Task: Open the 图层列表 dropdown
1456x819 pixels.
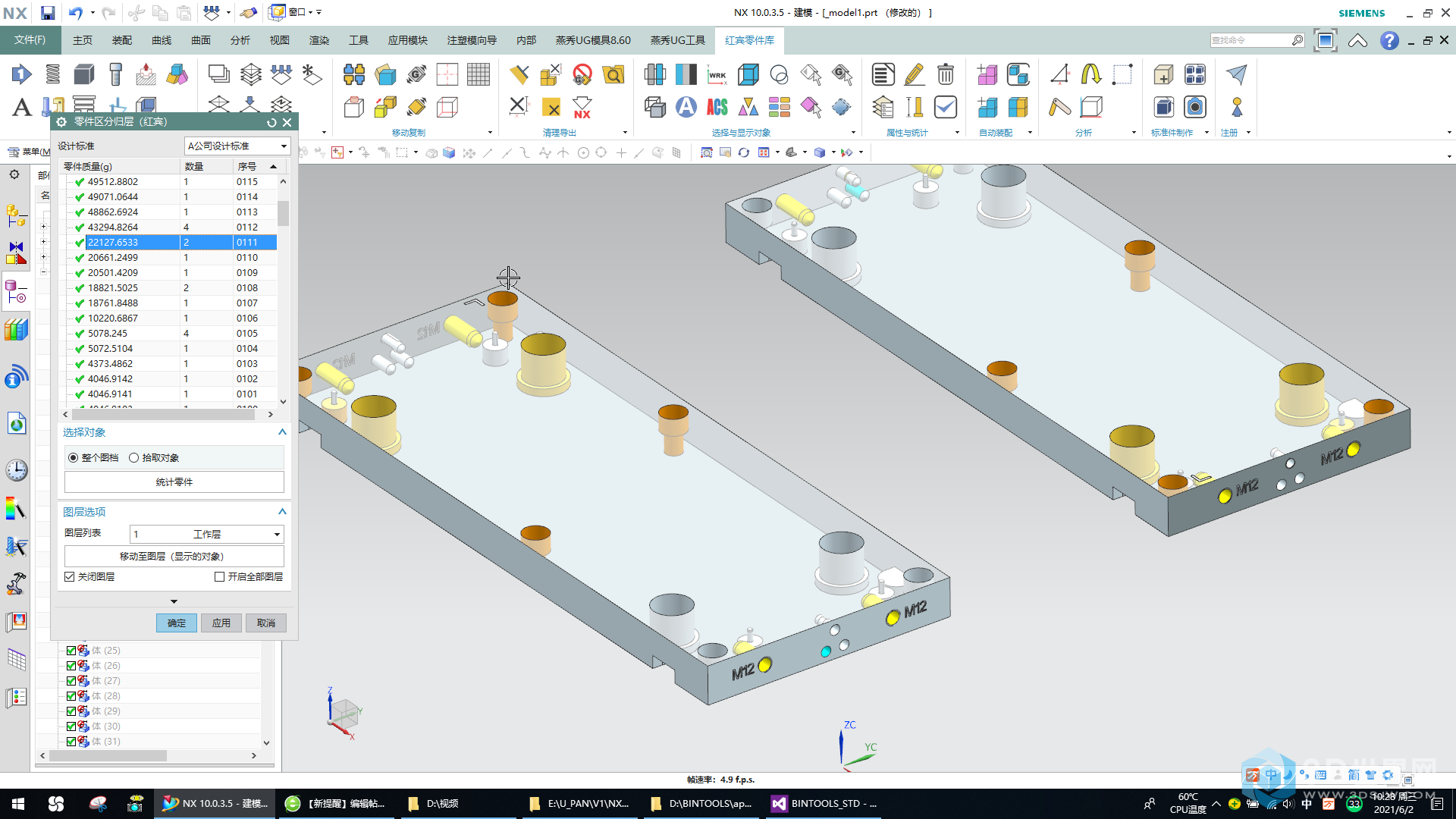Action: (206, 535)
